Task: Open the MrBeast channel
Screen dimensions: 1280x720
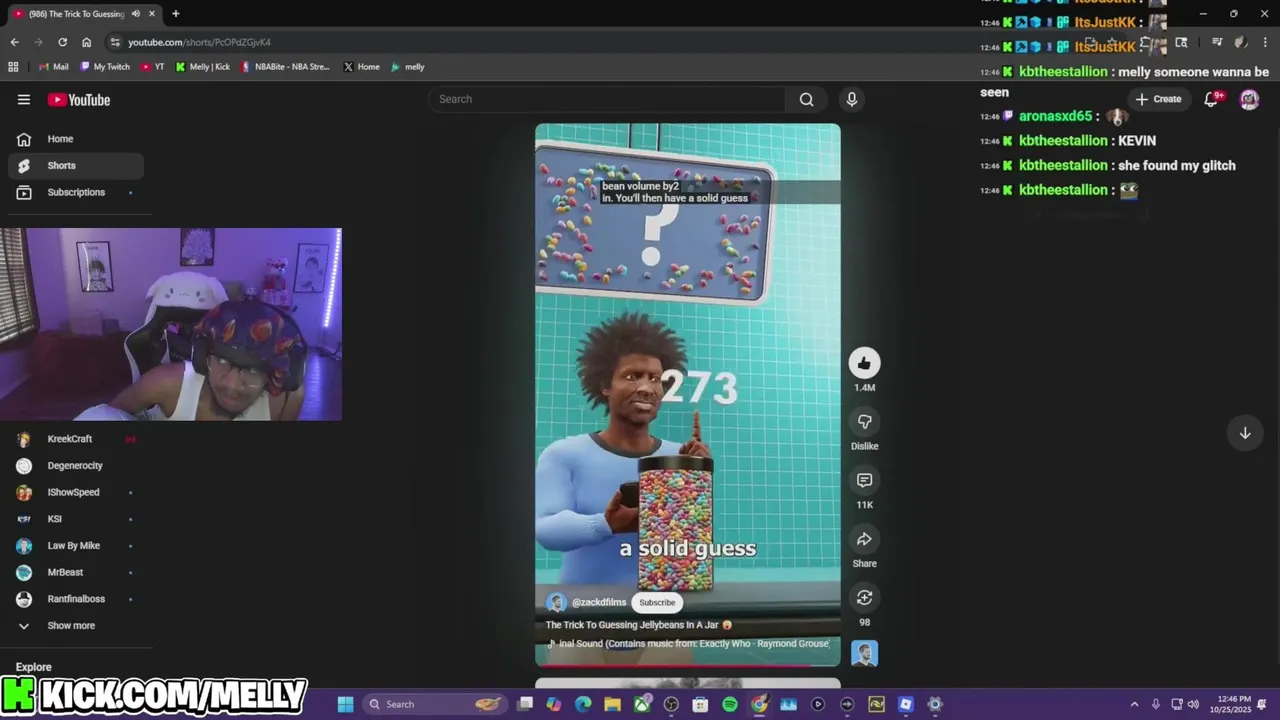Action: click(76, 572)
